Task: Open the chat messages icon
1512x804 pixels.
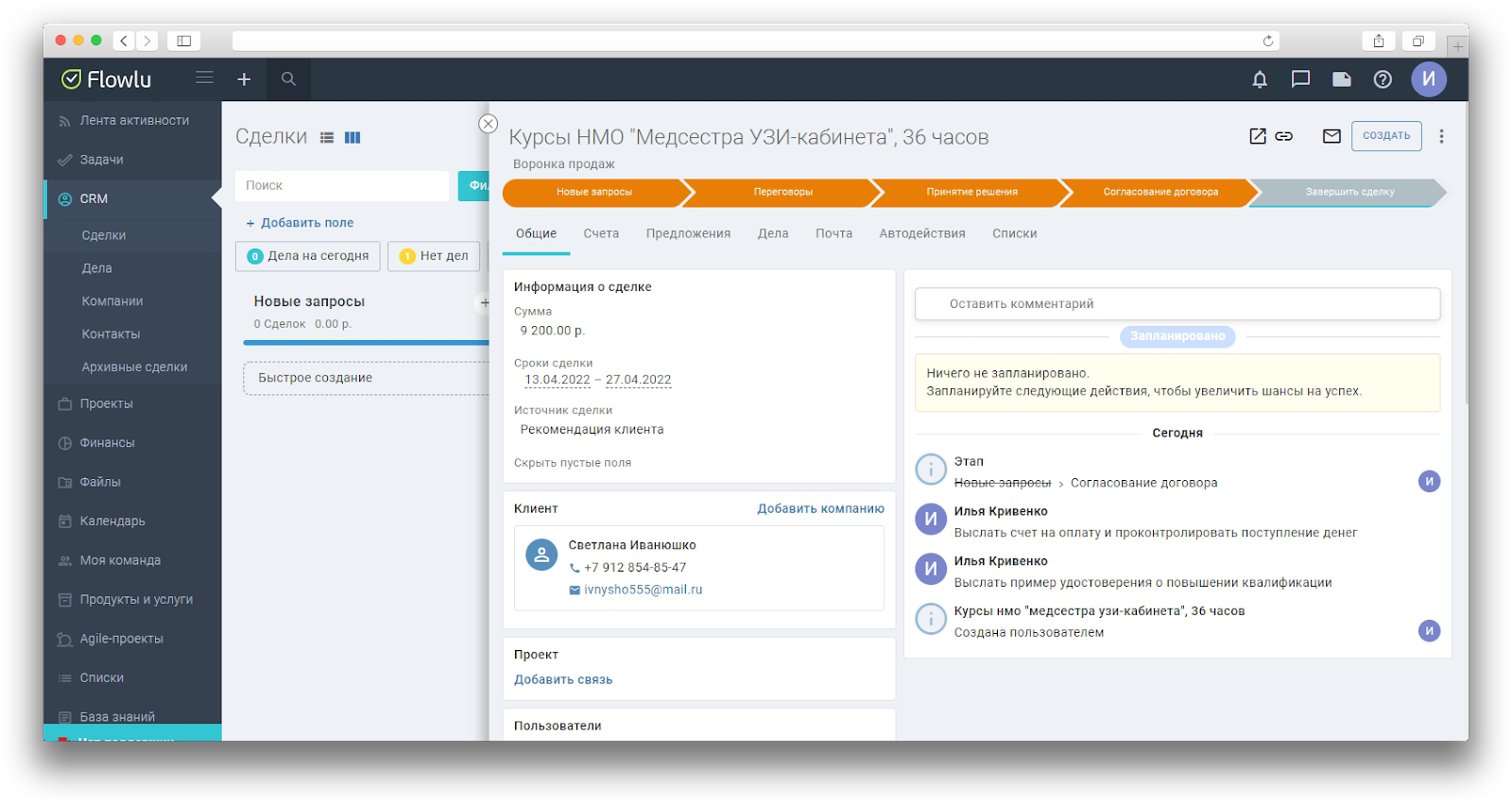Action: (x=1300, y=79)
